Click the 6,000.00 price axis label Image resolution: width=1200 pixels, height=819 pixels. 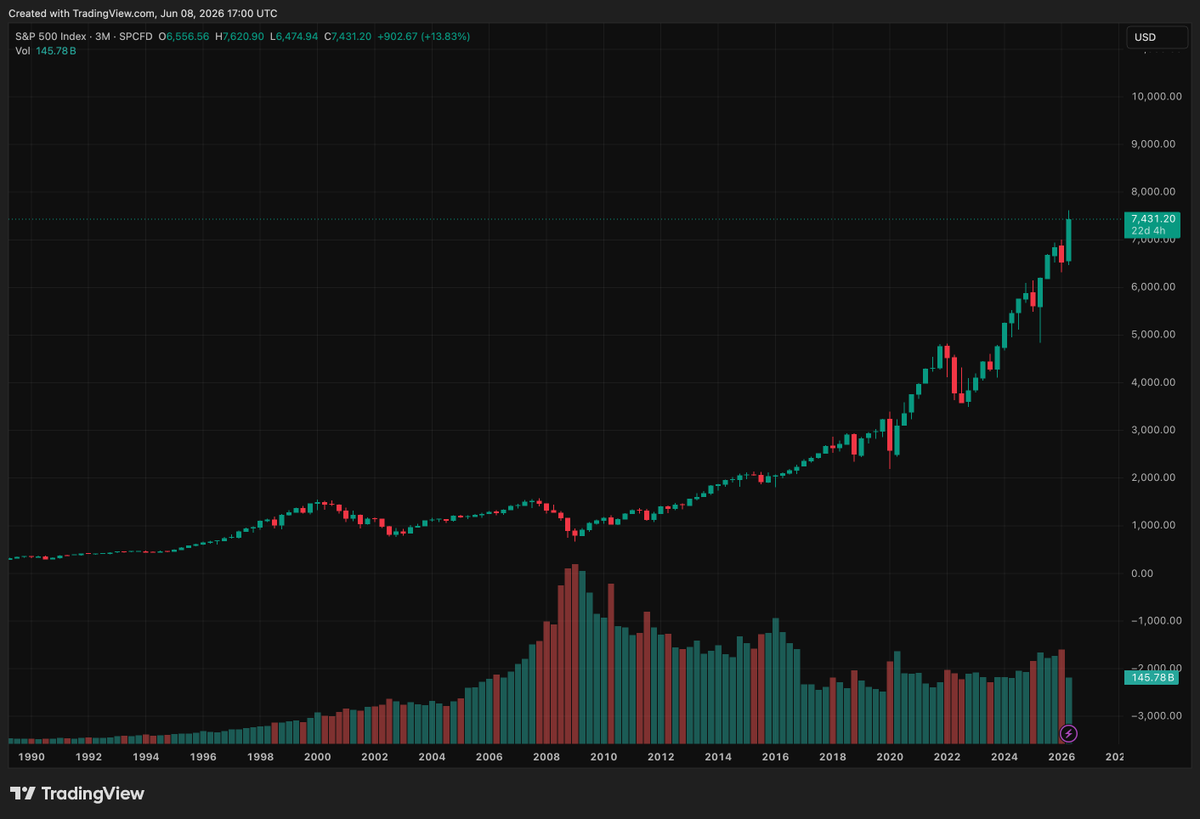pyautogui.click(x=1155, y=287)
